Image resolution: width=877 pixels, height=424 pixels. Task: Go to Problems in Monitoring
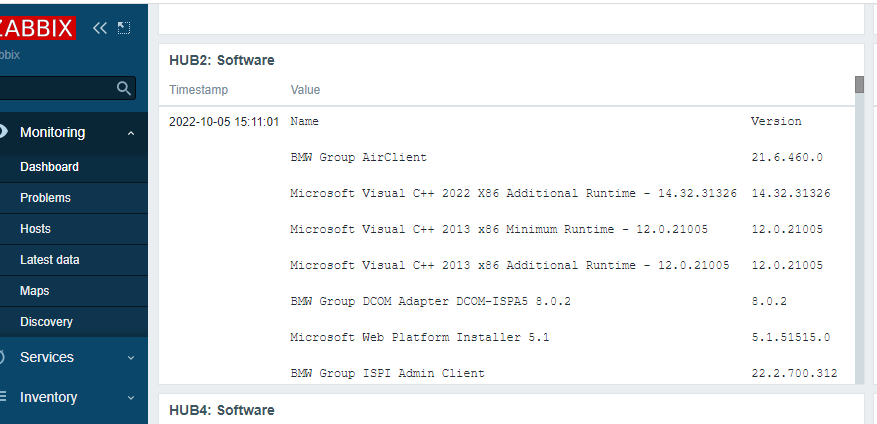click(45, 198)
